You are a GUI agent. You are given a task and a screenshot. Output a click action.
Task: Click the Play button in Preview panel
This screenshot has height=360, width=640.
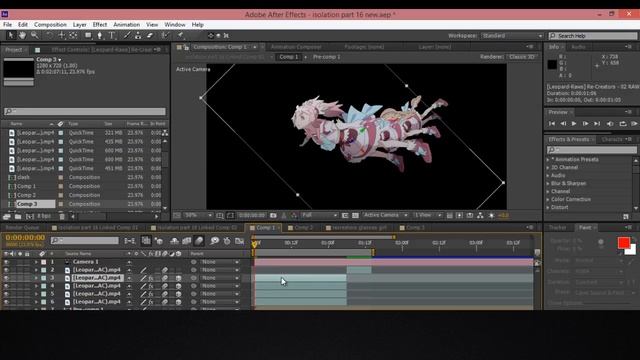[574, 124]
